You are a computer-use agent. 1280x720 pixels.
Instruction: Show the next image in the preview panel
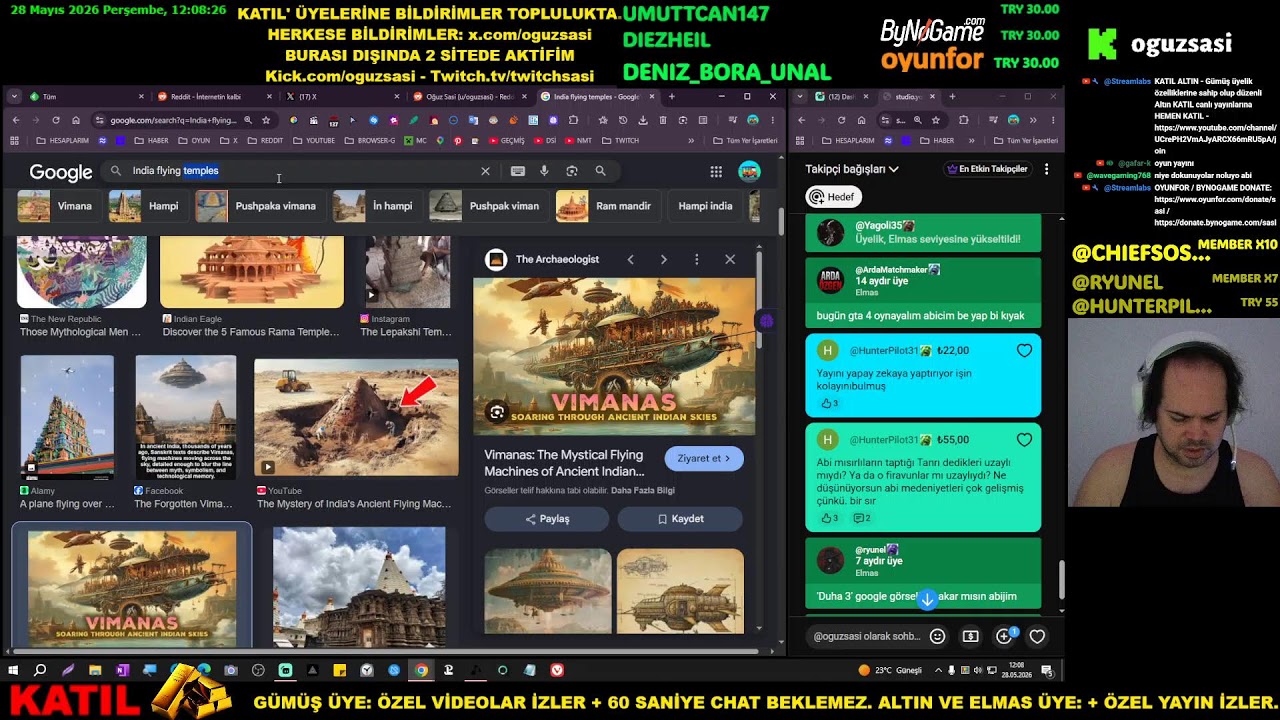coord(663,259)
